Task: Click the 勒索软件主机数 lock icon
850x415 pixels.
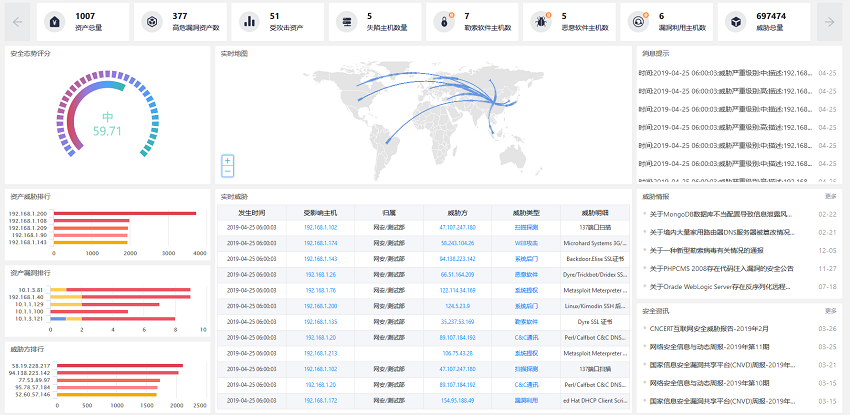Action: tap(444, 22)
